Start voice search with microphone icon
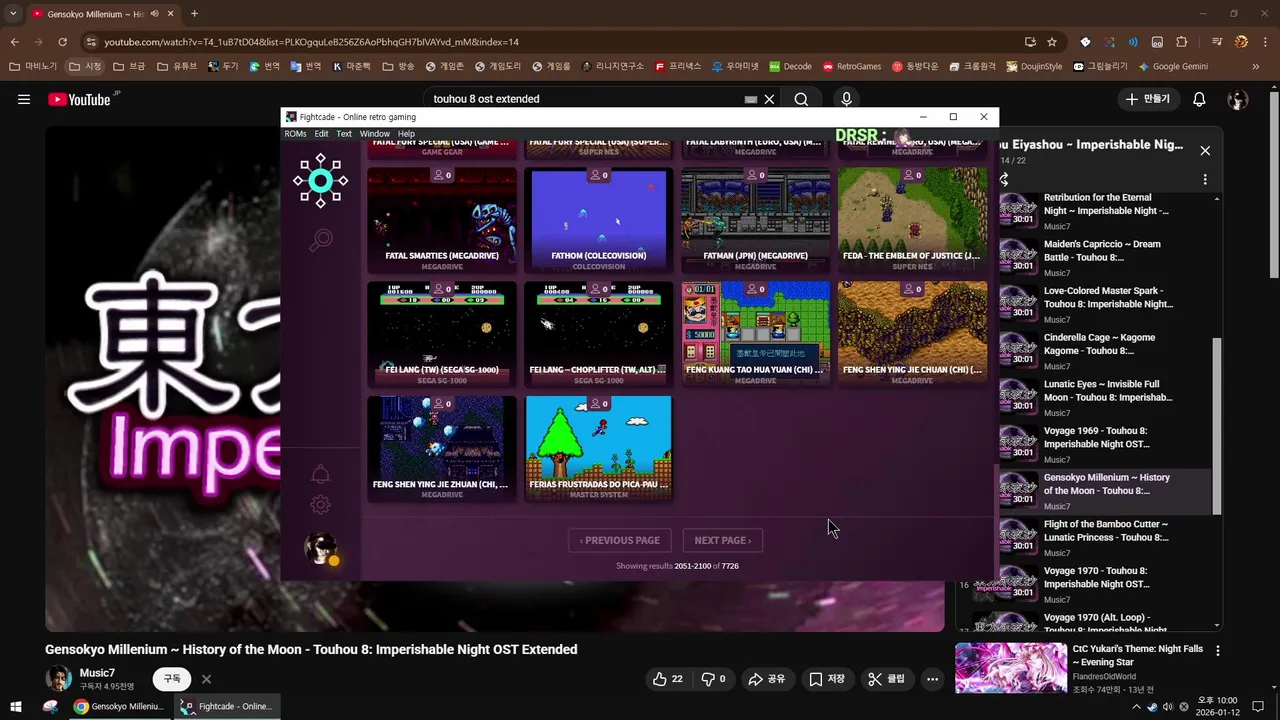1280x720 pixels. [x=846, y=99]
